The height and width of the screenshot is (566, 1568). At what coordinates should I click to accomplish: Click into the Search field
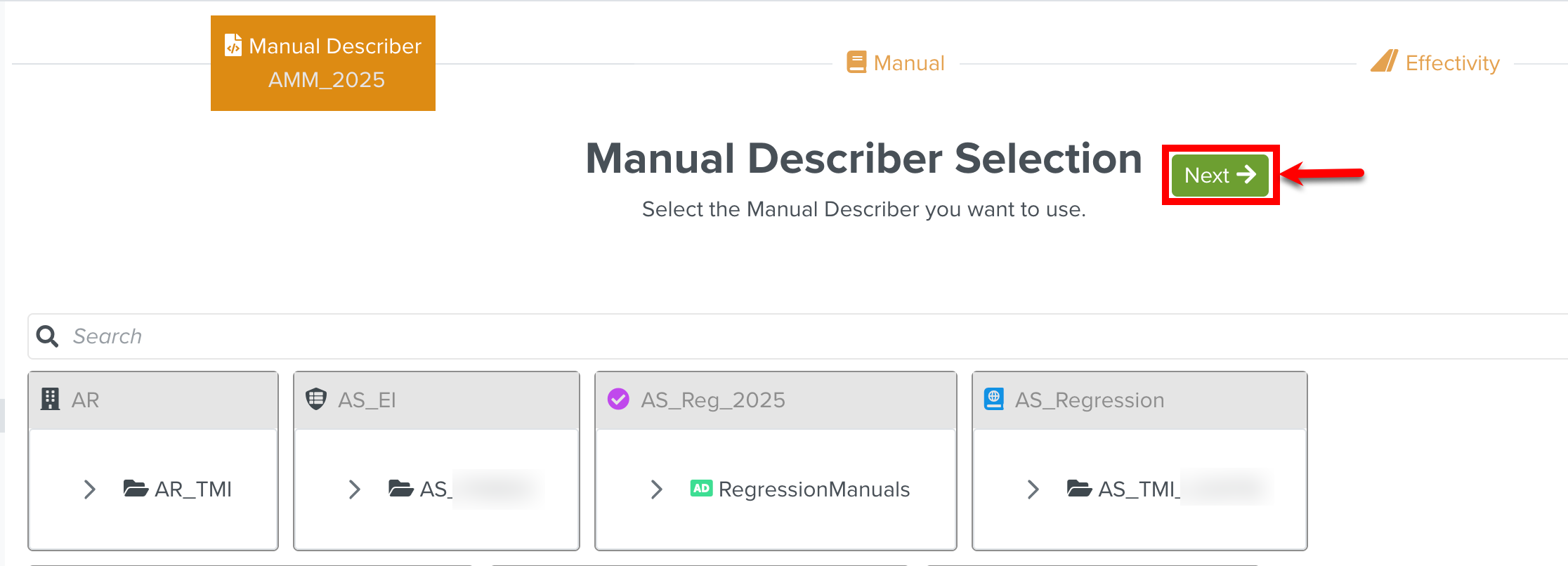click(x=773, y=336)
